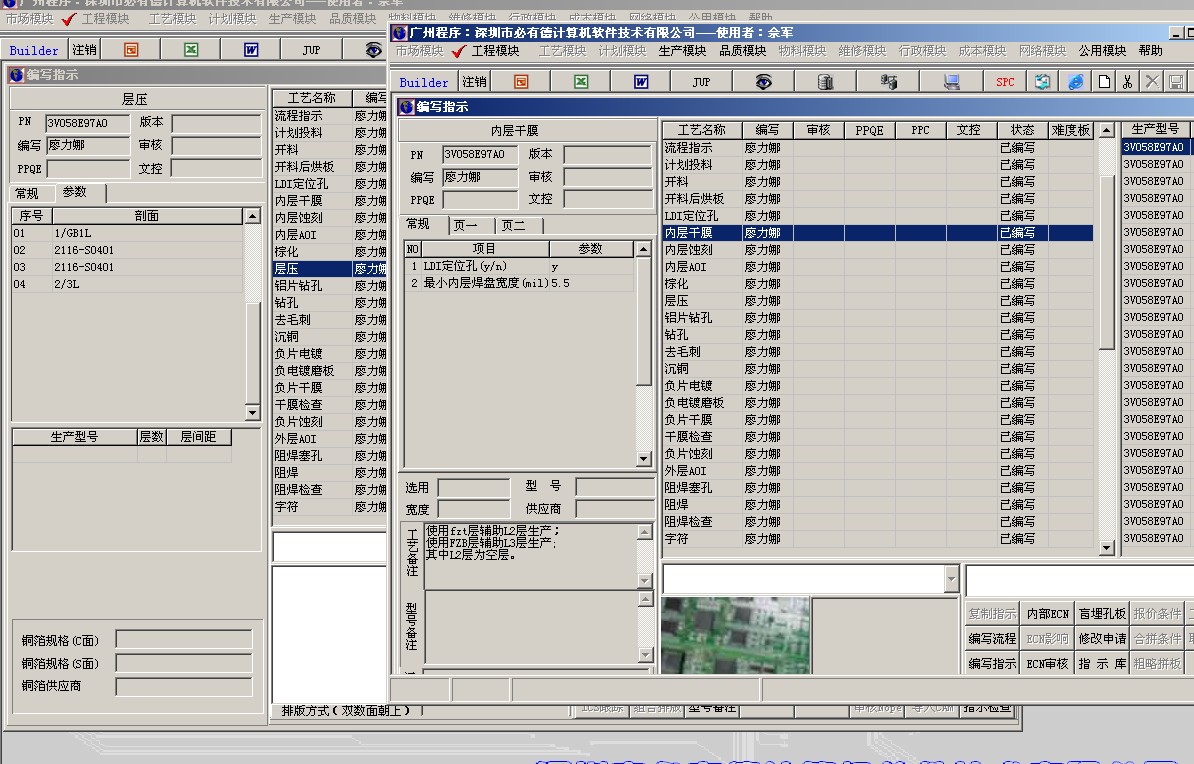Image resolution: width=1194 pixels, height=764 pixels.
Task: Click the 修改申请 button
Action: 1102,638
